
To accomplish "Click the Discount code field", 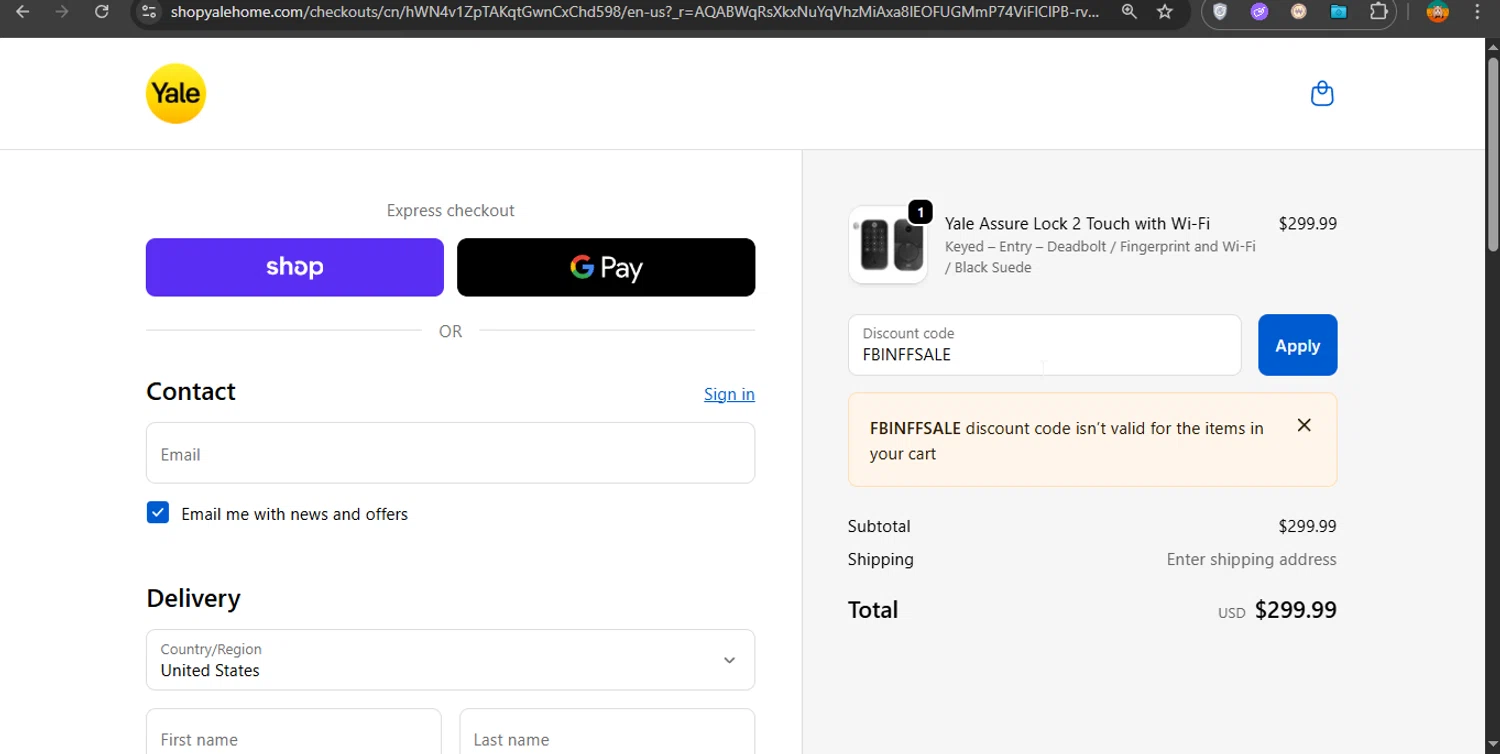I will (x=1044, y=345).
